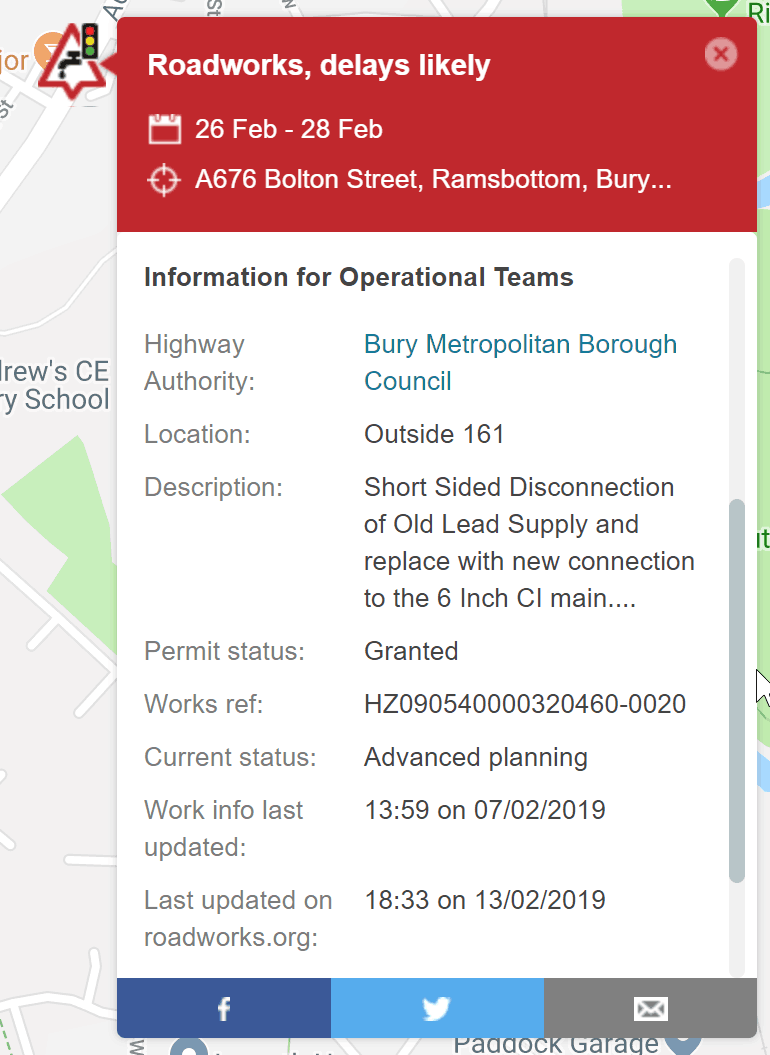Share roadworks on Twitter
This screenshot has width=770, height=1055.
click(x=437, y=1008)
